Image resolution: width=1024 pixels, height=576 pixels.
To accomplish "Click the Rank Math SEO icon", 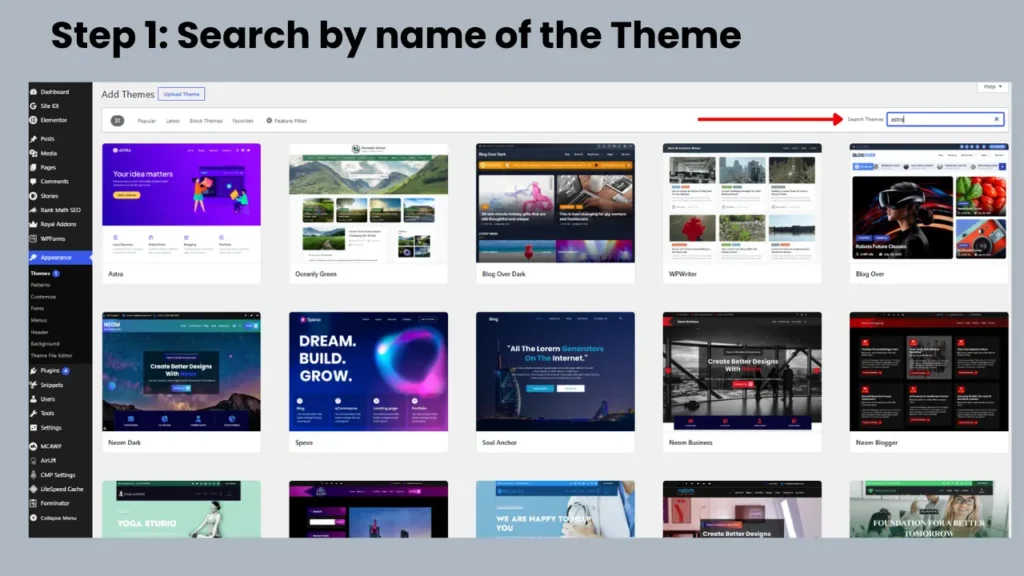I will 33,210.
